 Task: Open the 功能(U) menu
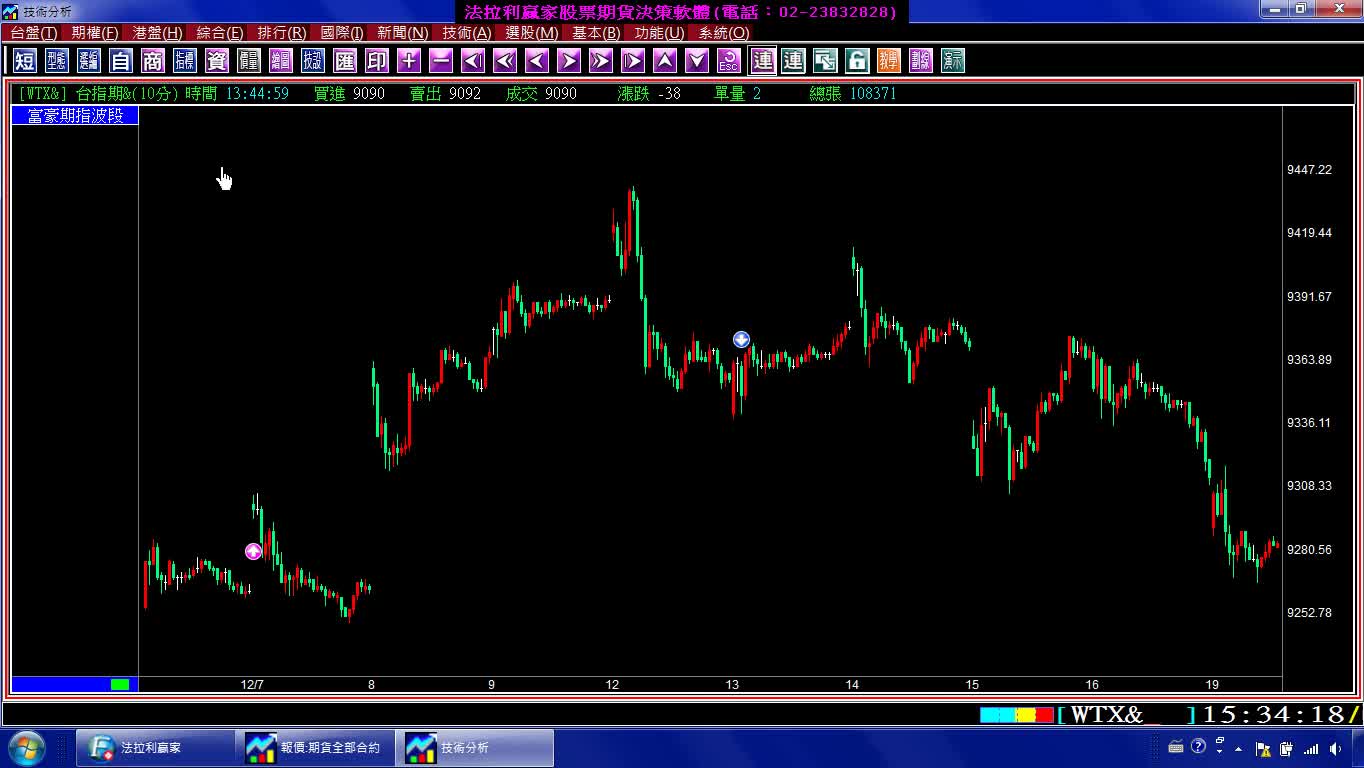pyautogui.click(x=659, y=33)
